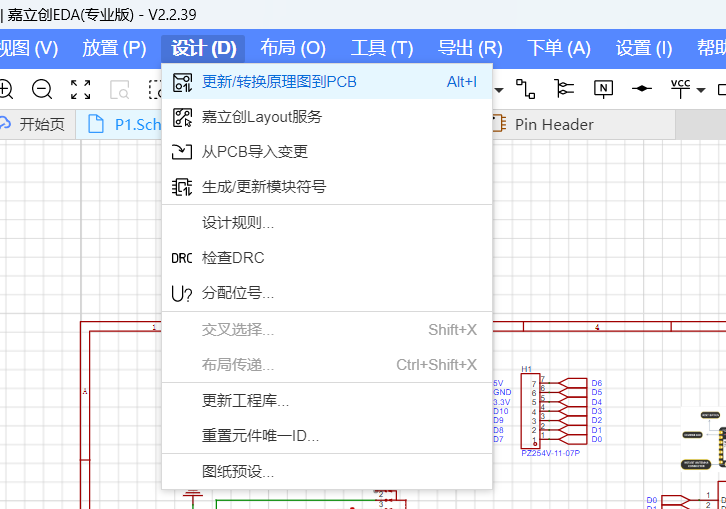This screenshot has height=509, width=726.
Task: Click the 嘉立创Layout服务 icon
Action: click(x=182, y=117)
